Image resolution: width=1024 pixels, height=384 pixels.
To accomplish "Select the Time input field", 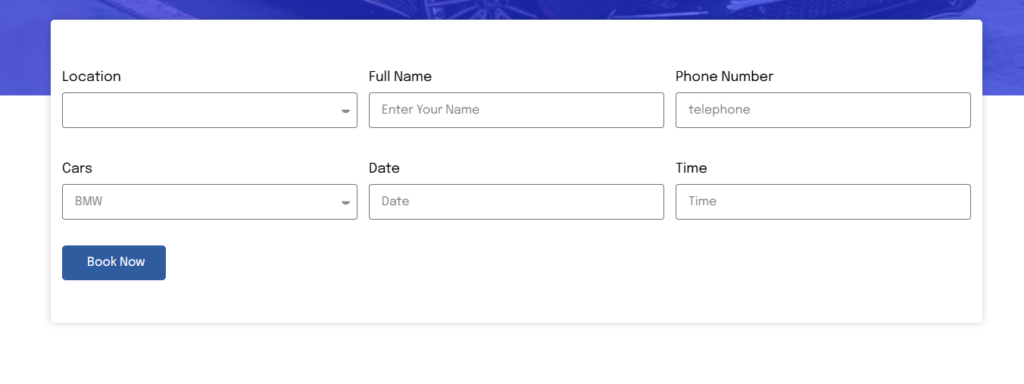I will pyautogui.click(x=823, y=202).
